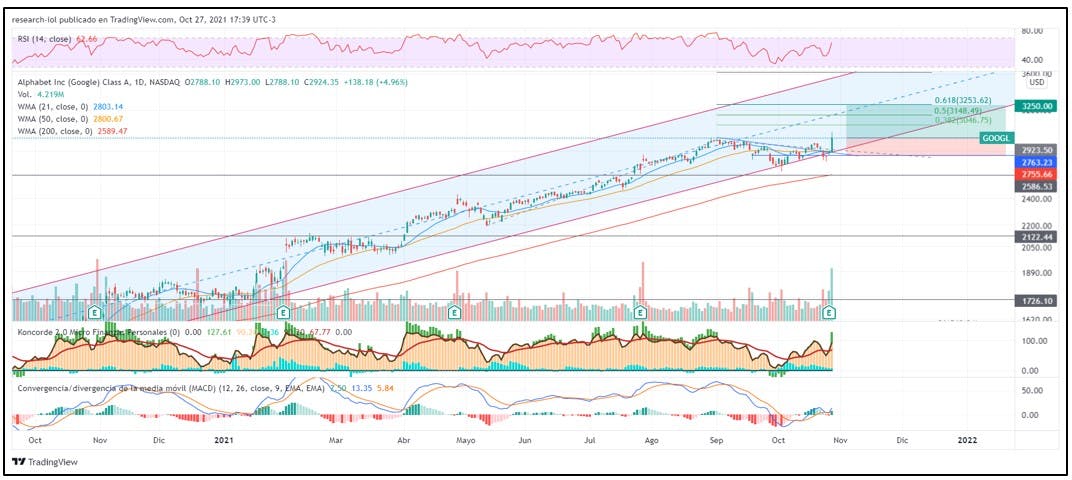1072x480 pixels.
Task: Click the 1890.00 price axis value
Action: [1037, 272]
